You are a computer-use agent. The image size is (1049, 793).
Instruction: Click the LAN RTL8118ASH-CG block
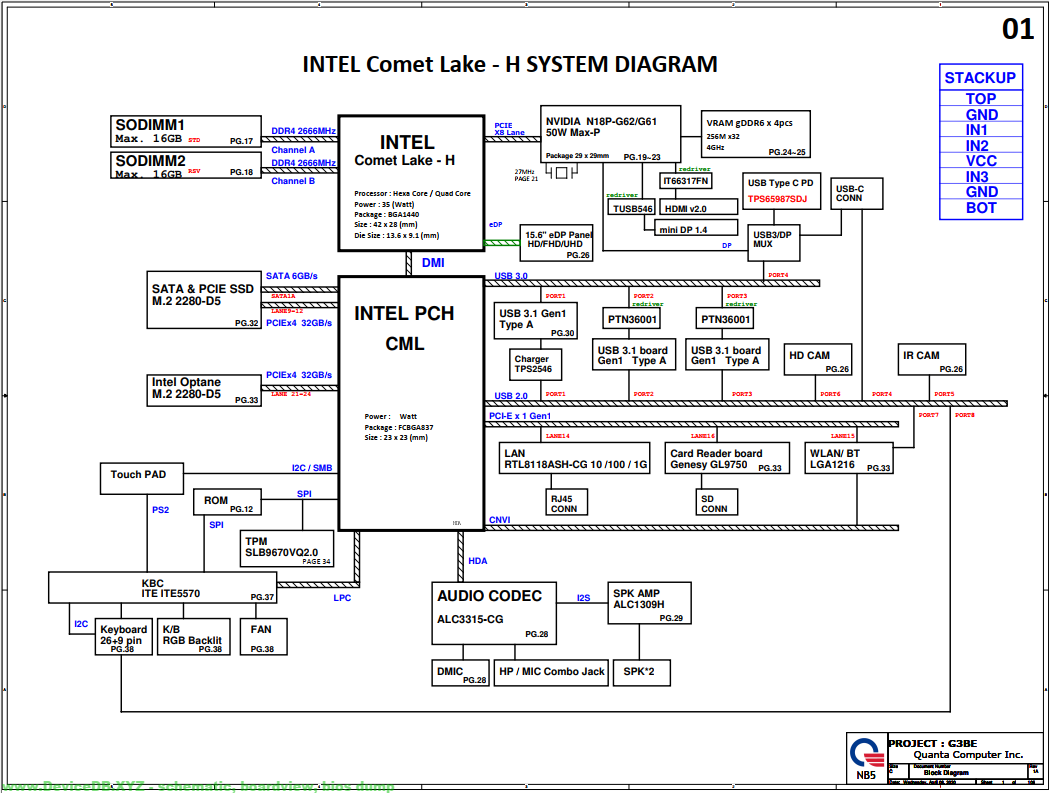point(575,458)
